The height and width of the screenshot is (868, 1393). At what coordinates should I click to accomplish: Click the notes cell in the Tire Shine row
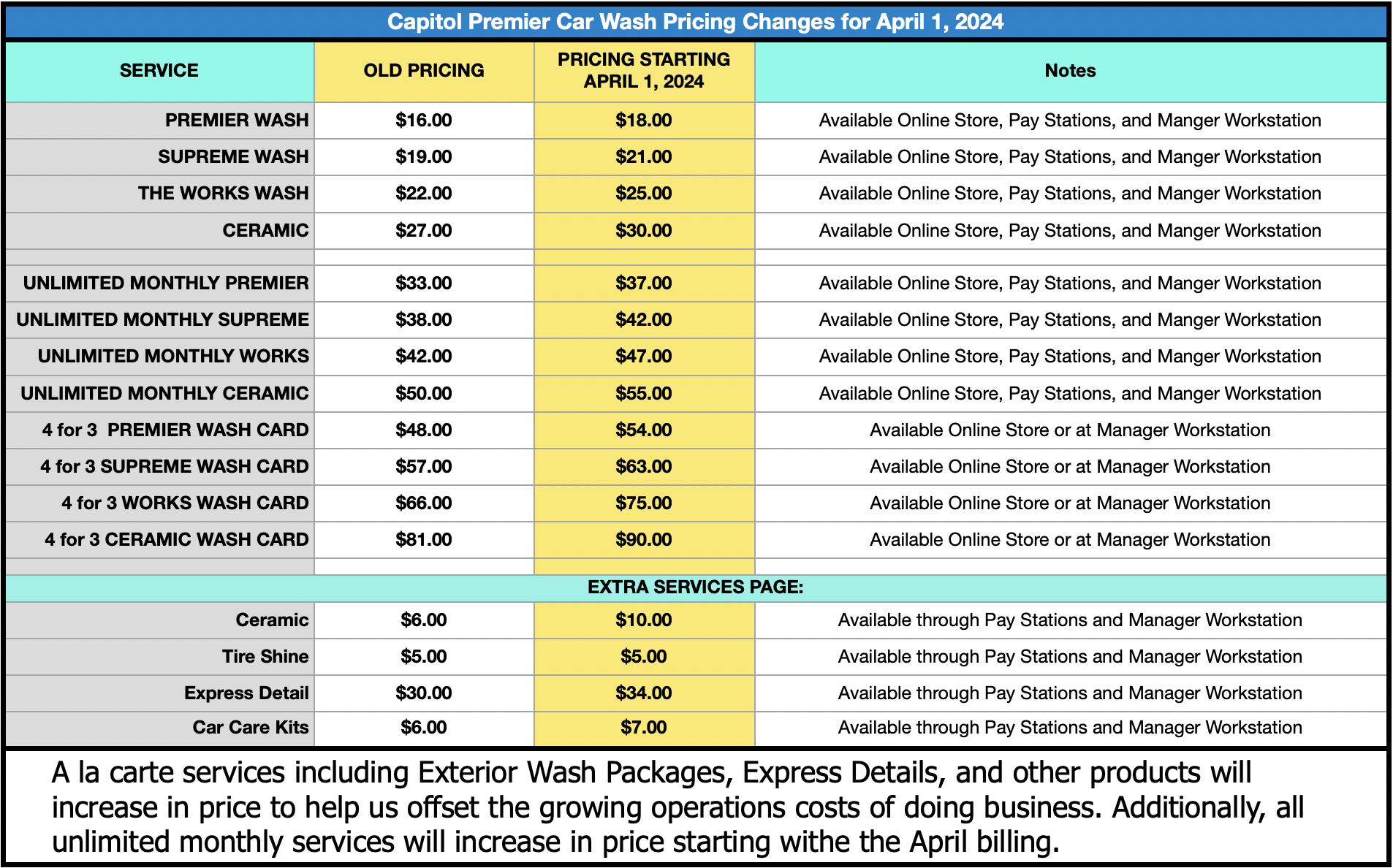click(x=1070, y=657)
